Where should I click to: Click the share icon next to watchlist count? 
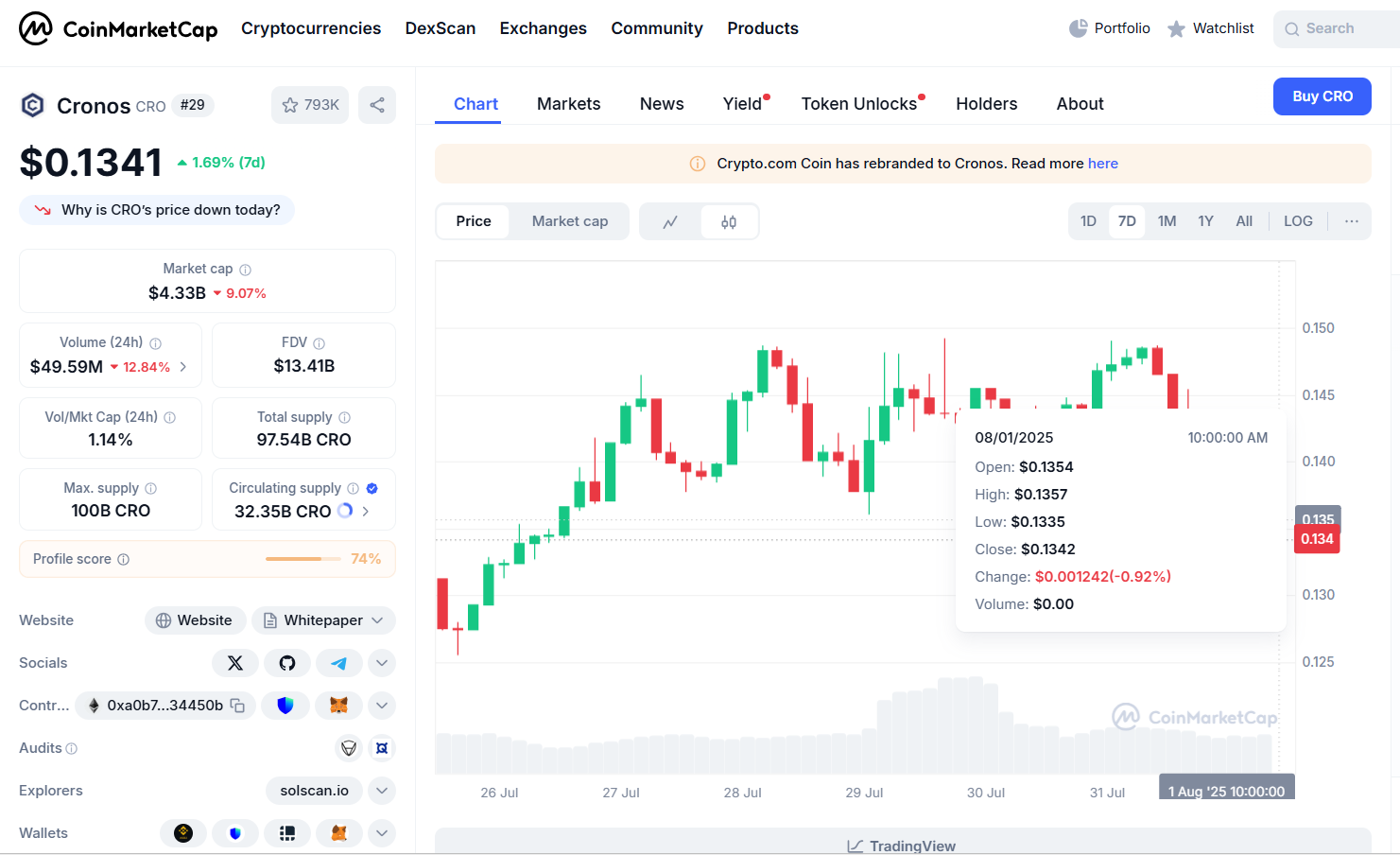(x=377, y=105)
